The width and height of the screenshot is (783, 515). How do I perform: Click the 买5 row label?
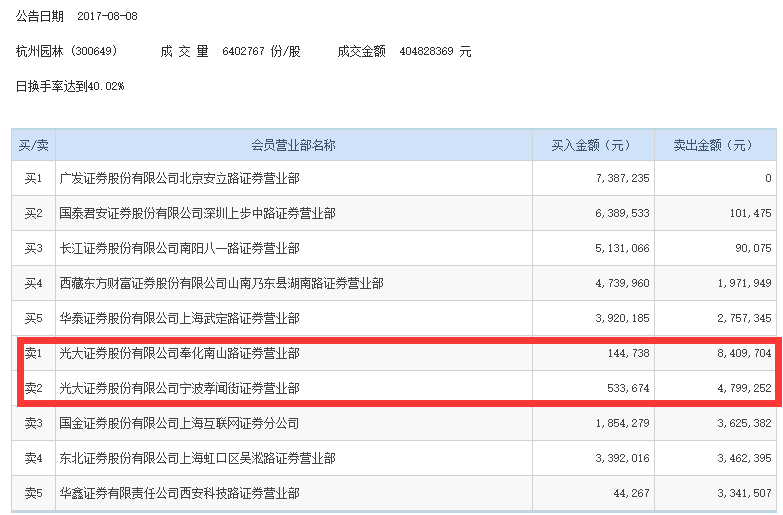coord(33,318)
